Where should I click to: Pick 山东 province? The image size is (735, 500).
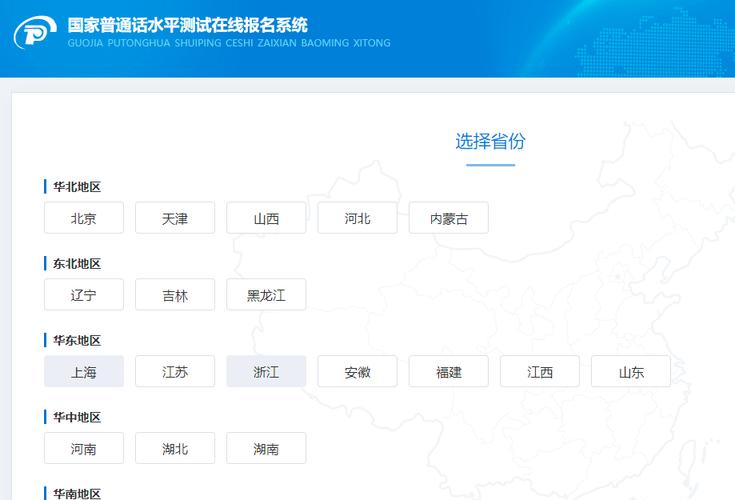[631, 372]
